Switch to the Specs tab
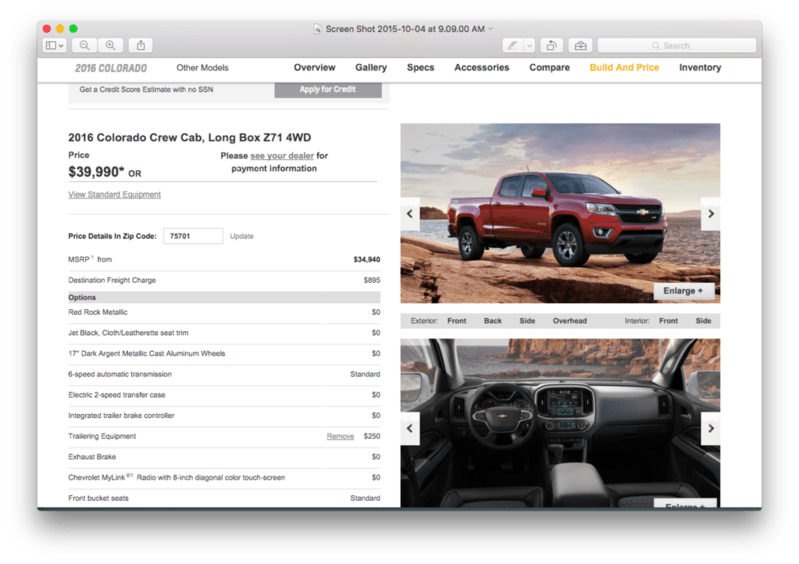Screen dimensions: 799x564 (420, 67)
